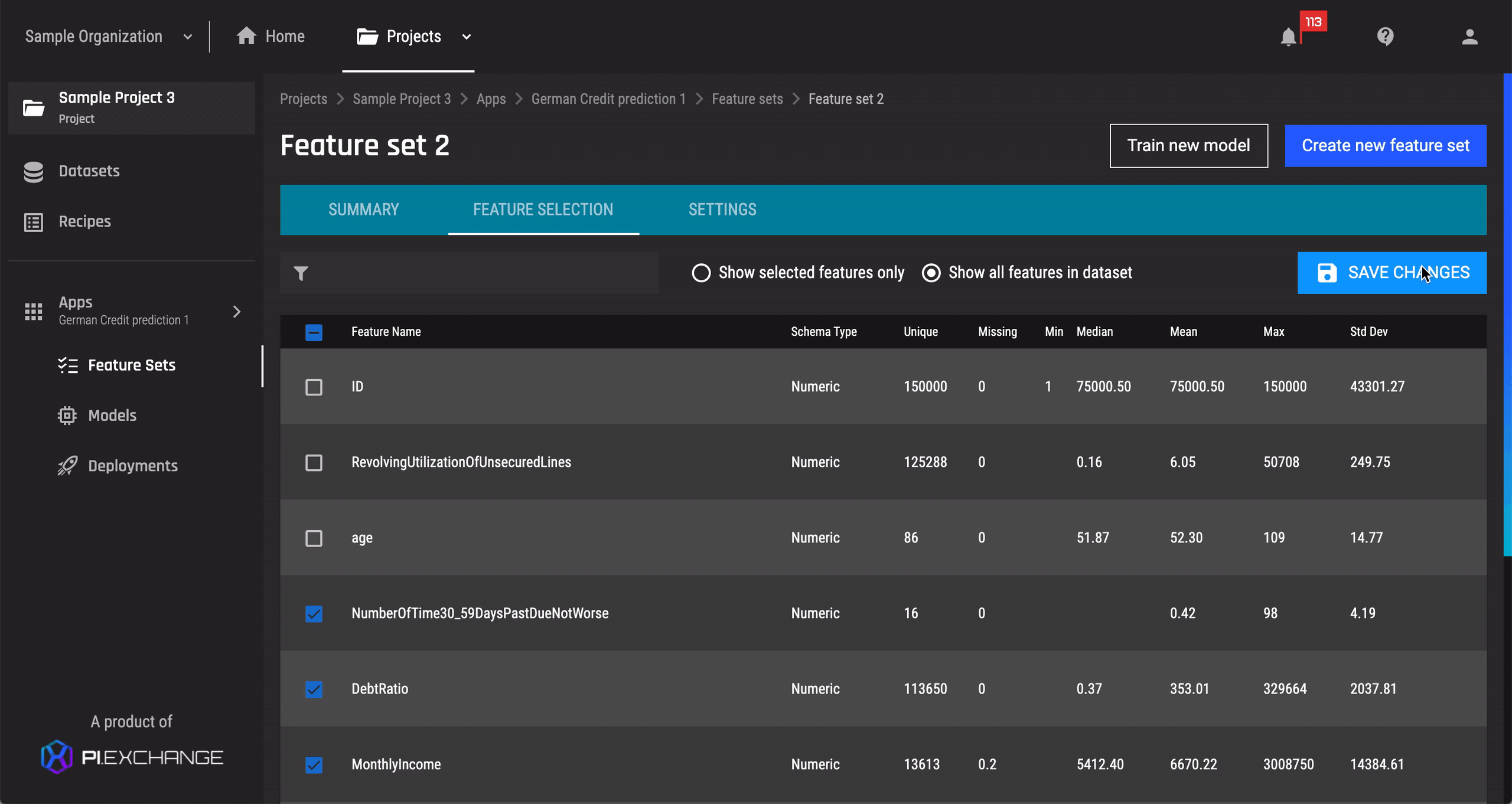Check the age feature checkbox
Screen dimensions: 1512x804
[x=314, y=538]
